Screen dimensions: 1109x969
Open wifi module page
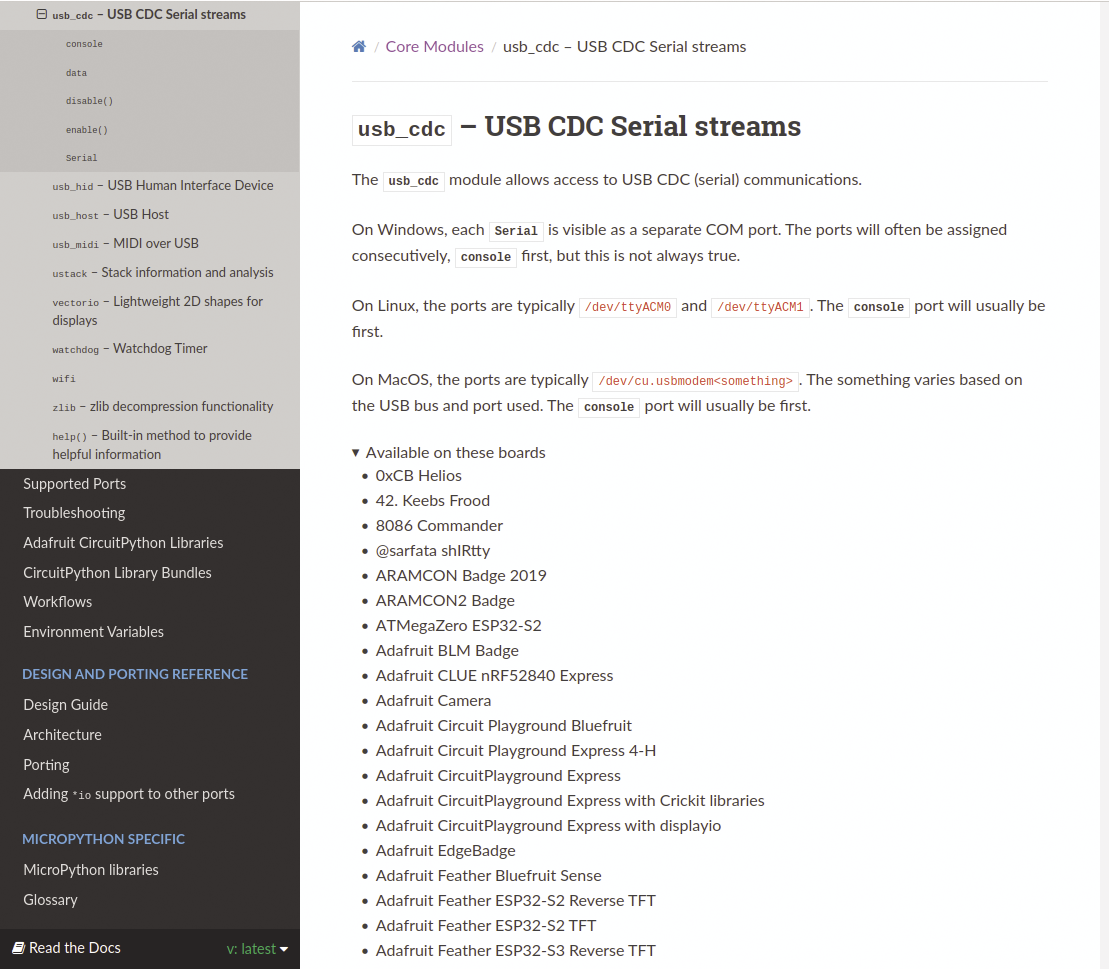click(64, 378)
